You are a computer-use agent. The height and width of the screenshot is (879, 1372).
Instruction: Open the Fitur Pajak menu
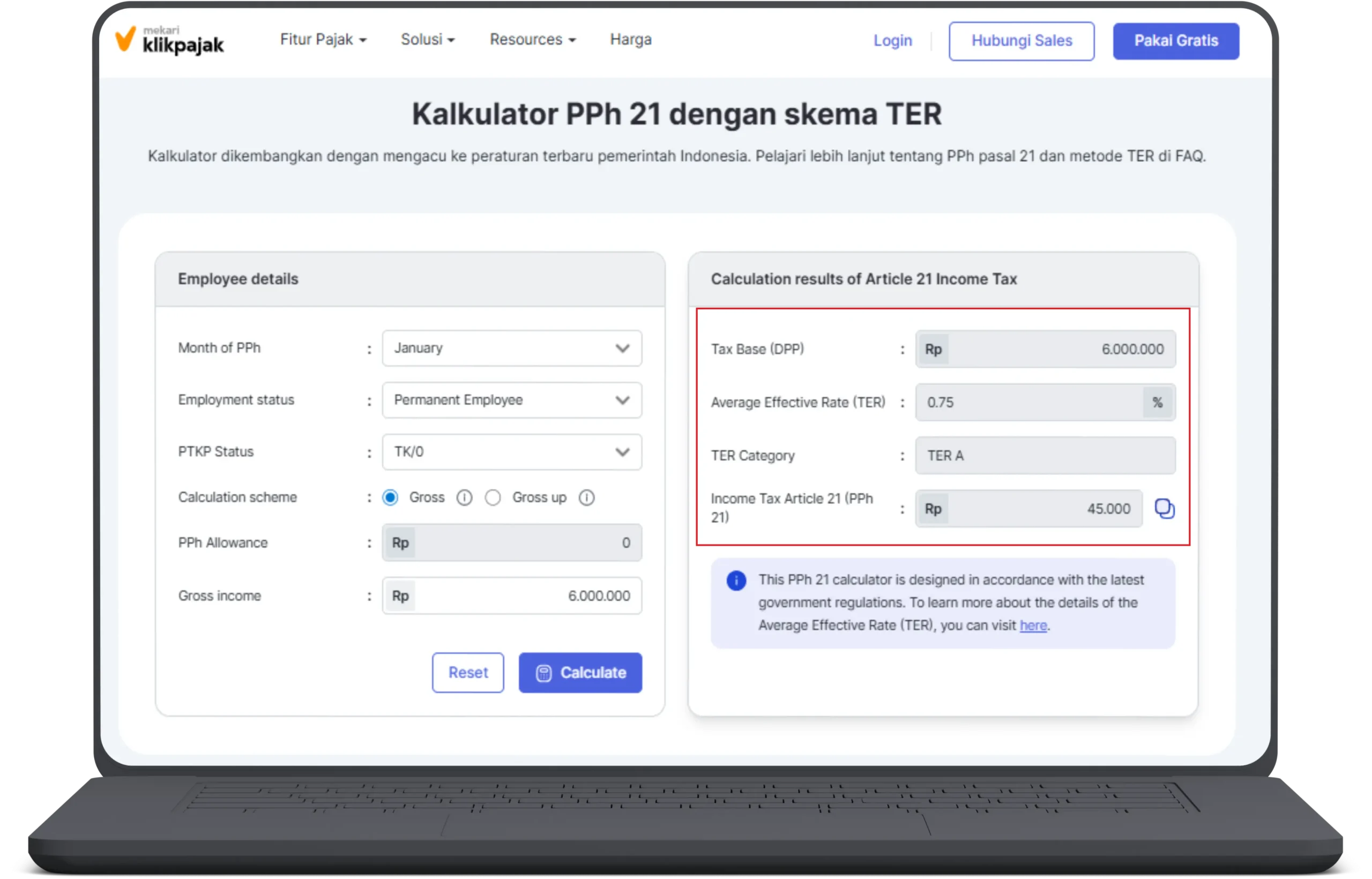point(323,39)
